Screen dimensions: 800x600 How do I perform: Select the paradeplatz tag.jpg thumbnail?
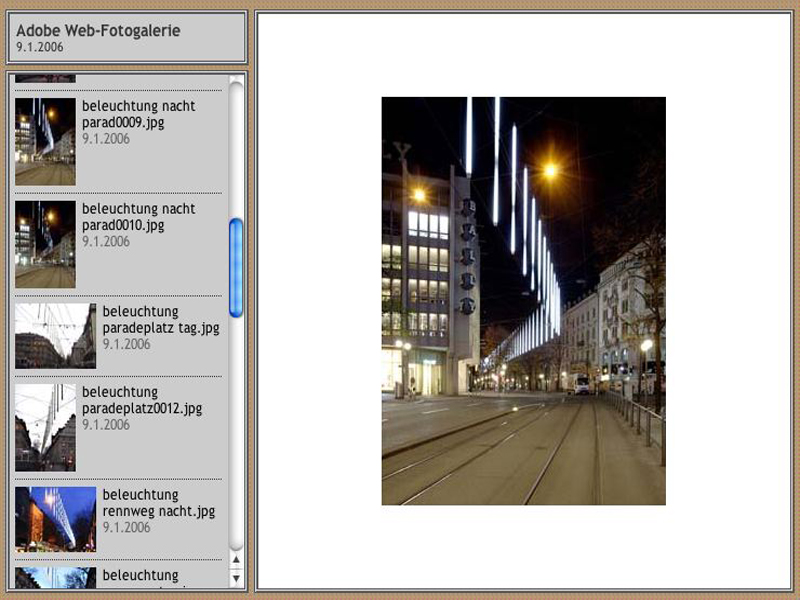pos(56,336)
